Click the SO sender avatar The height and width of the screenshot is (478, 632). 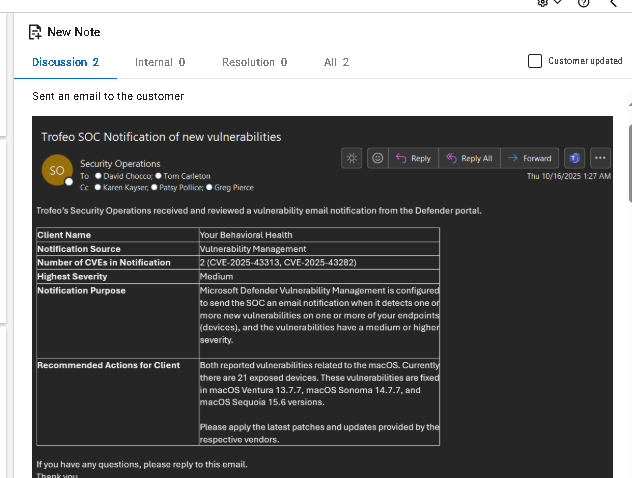click(x=57, y=170)
